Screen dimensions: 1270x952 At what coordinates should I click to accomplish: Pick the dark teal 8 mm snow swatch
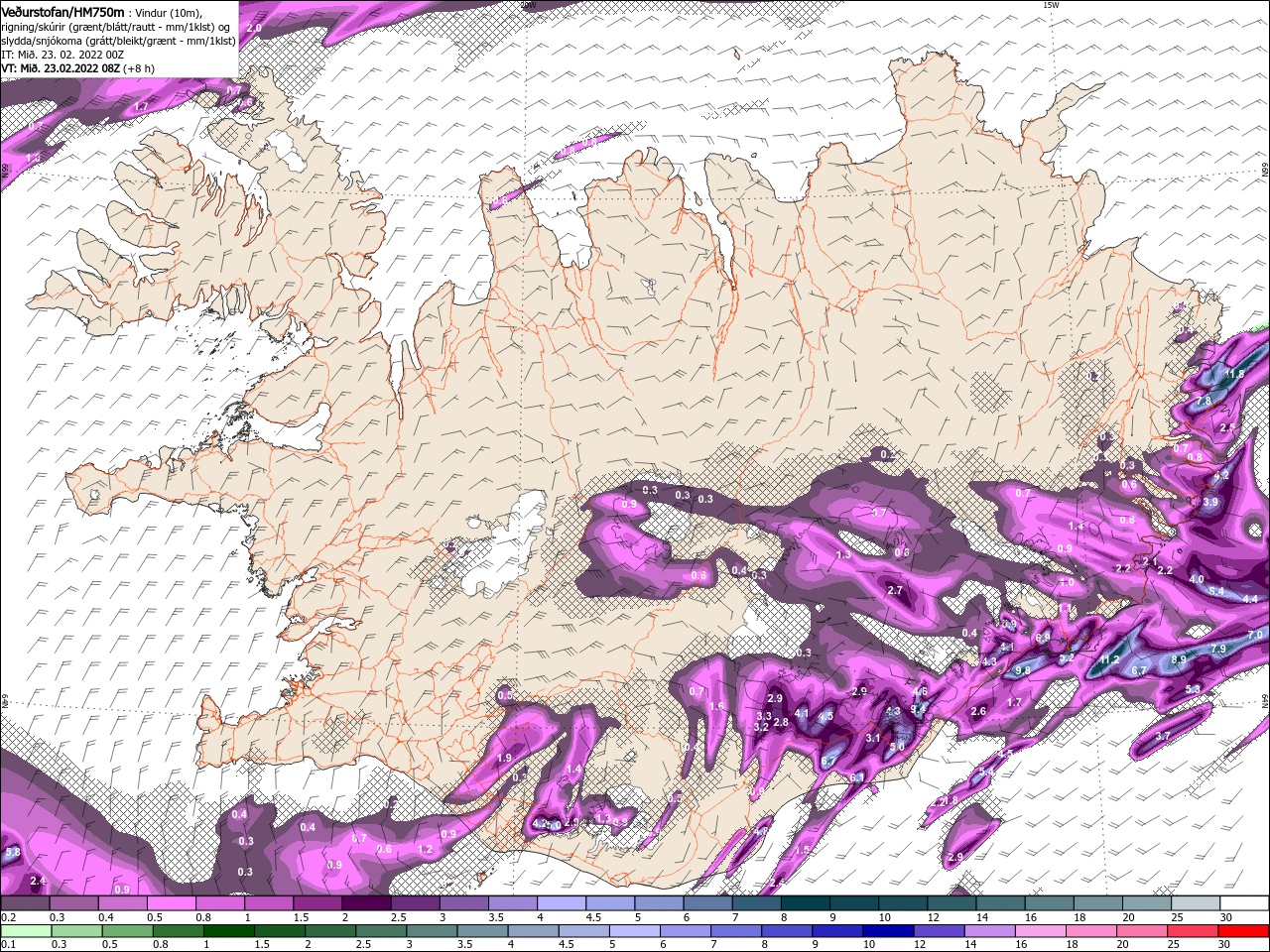click(x=805, y=903)
